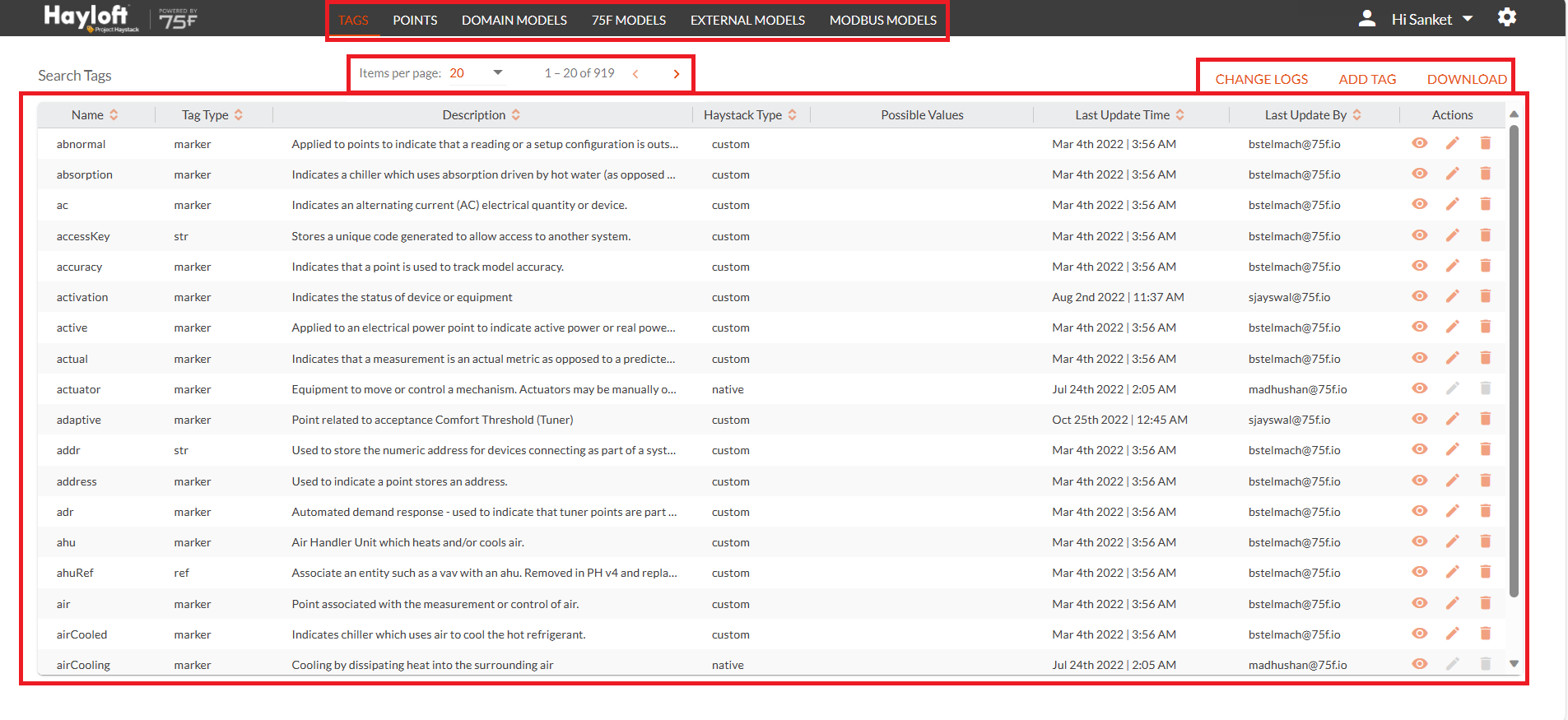Edit the absorption tag
Screen dimensions: 1568x720
1452,174
